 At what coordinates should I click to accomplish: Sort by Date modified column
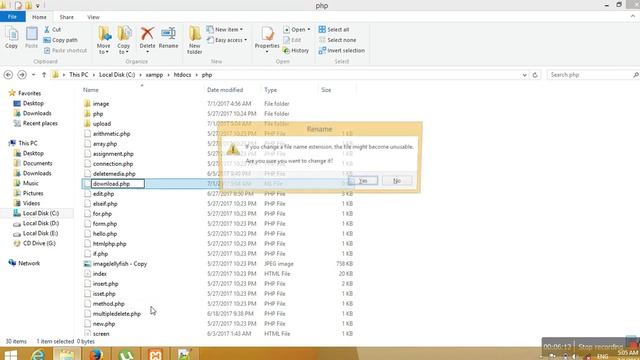225,90
